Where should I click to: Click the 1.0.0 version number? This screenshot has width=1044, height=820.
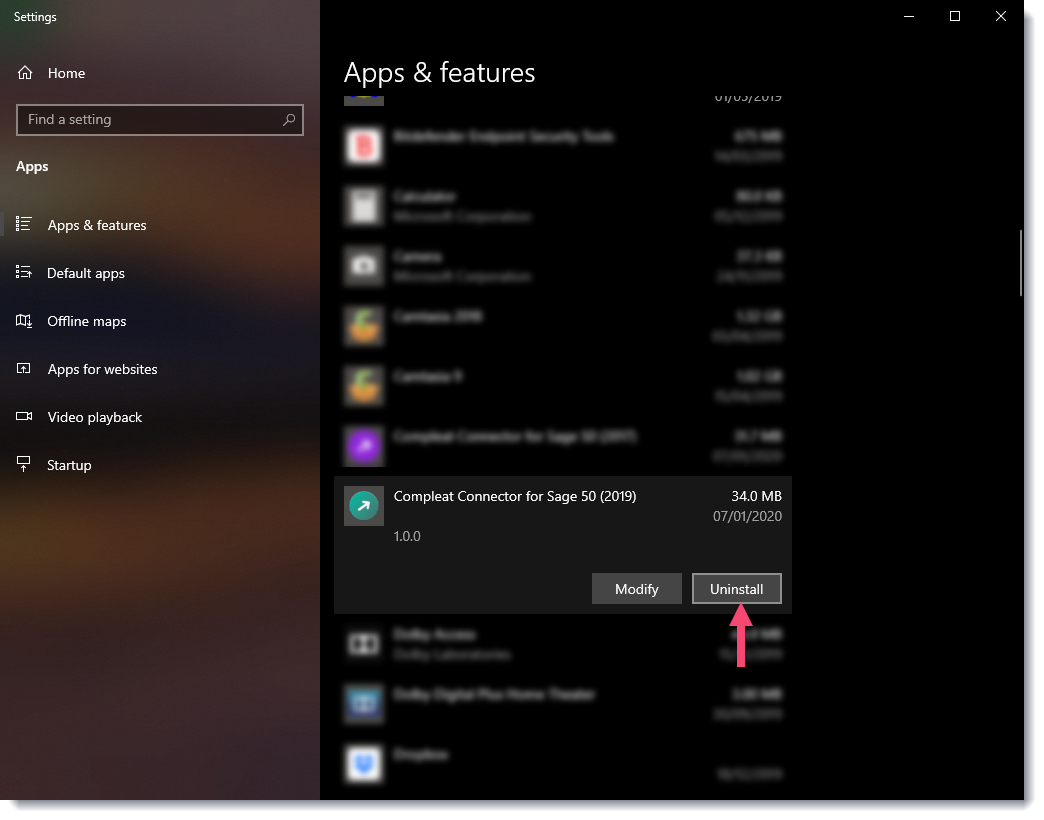click(407, 536)
